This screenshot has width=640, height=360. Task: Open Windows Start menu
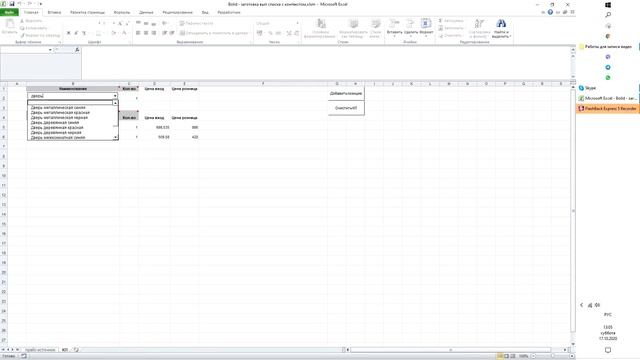point(608,4)
